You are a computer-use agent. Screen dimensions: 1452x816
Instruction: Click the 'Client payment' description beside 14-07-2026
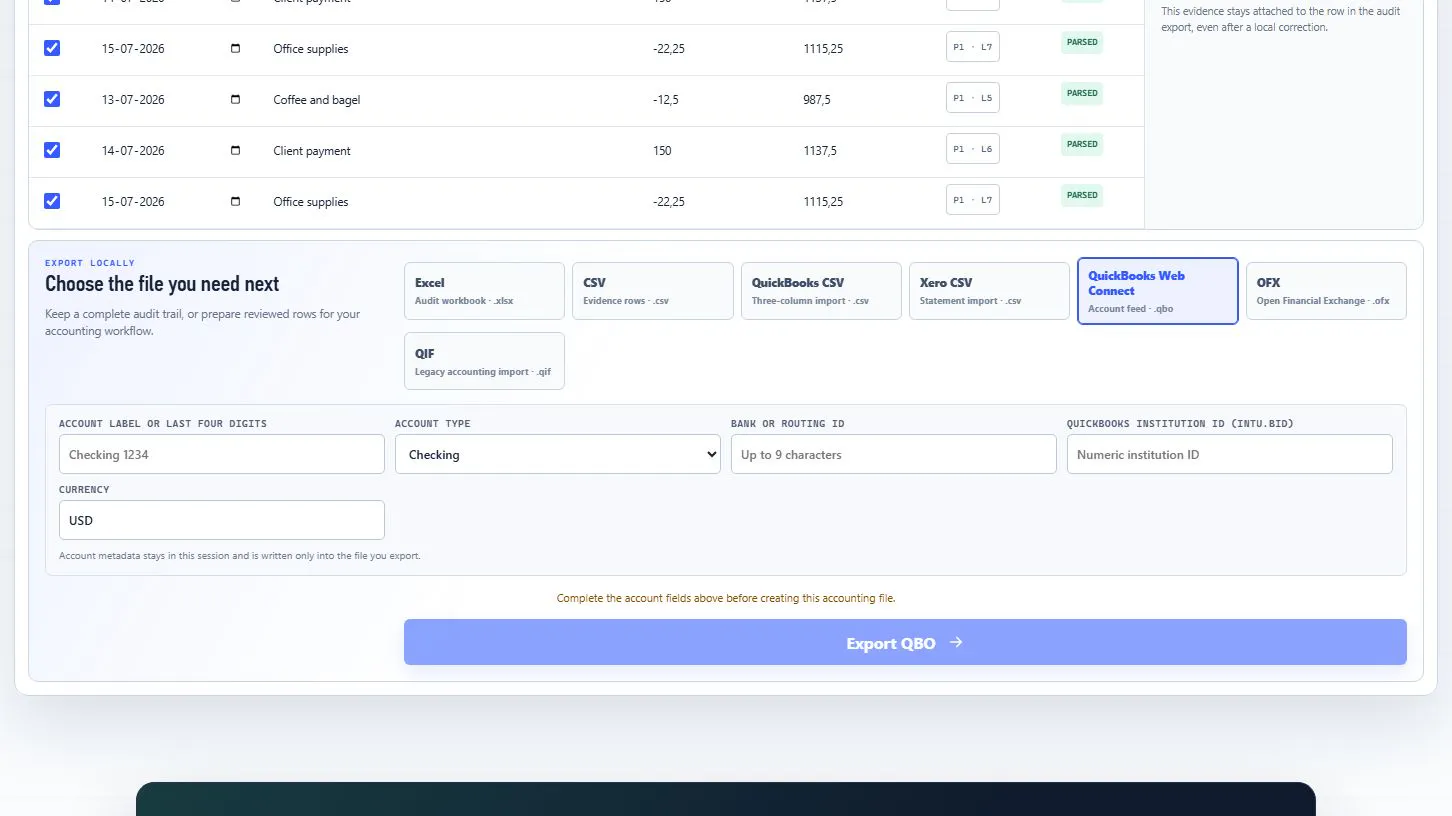312,151
